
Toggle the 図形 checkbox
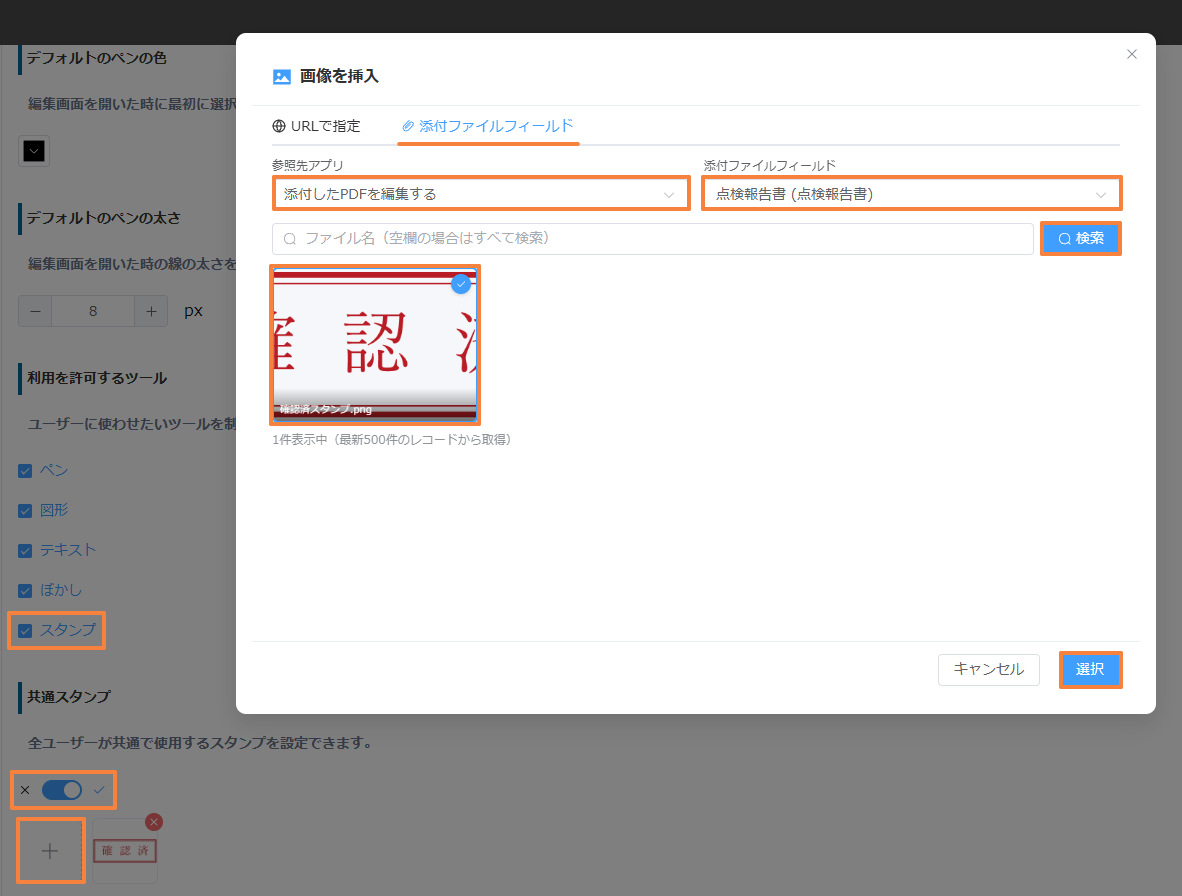click(x=25, y=511)
